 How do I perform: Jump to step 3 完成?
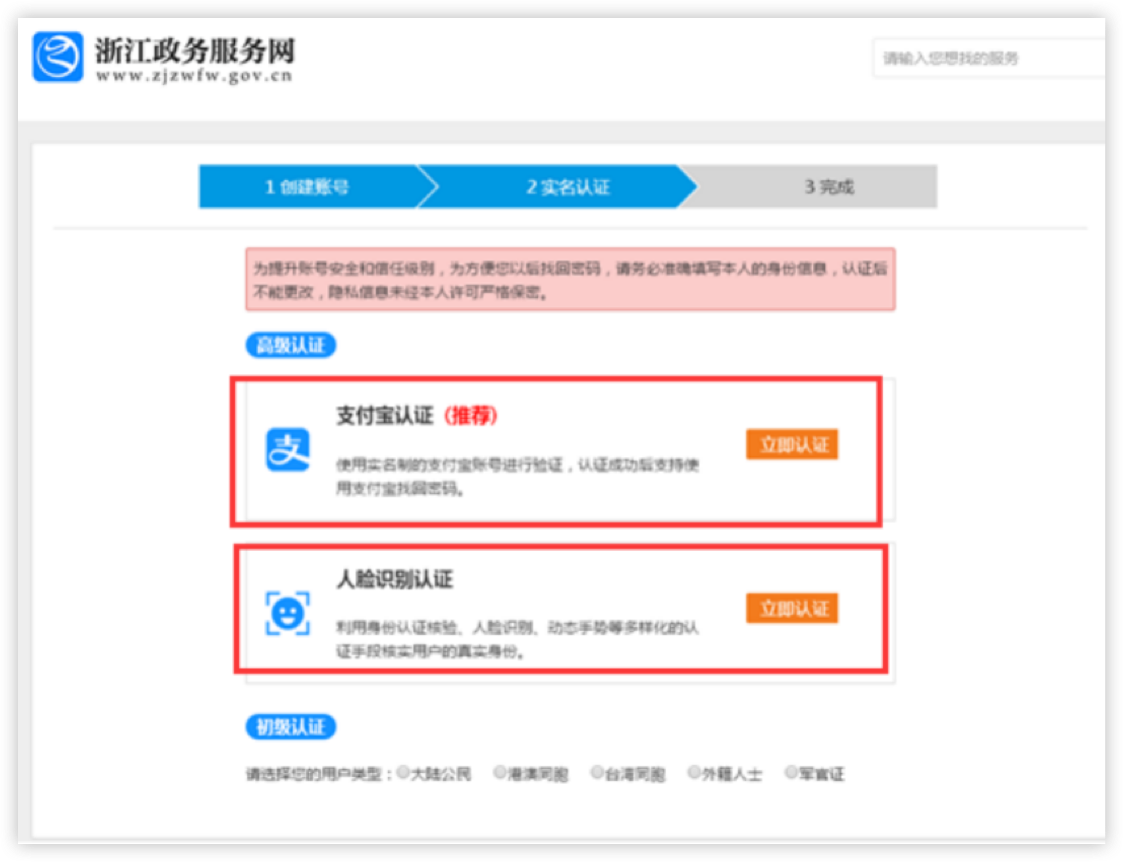(x=829, y=187)
